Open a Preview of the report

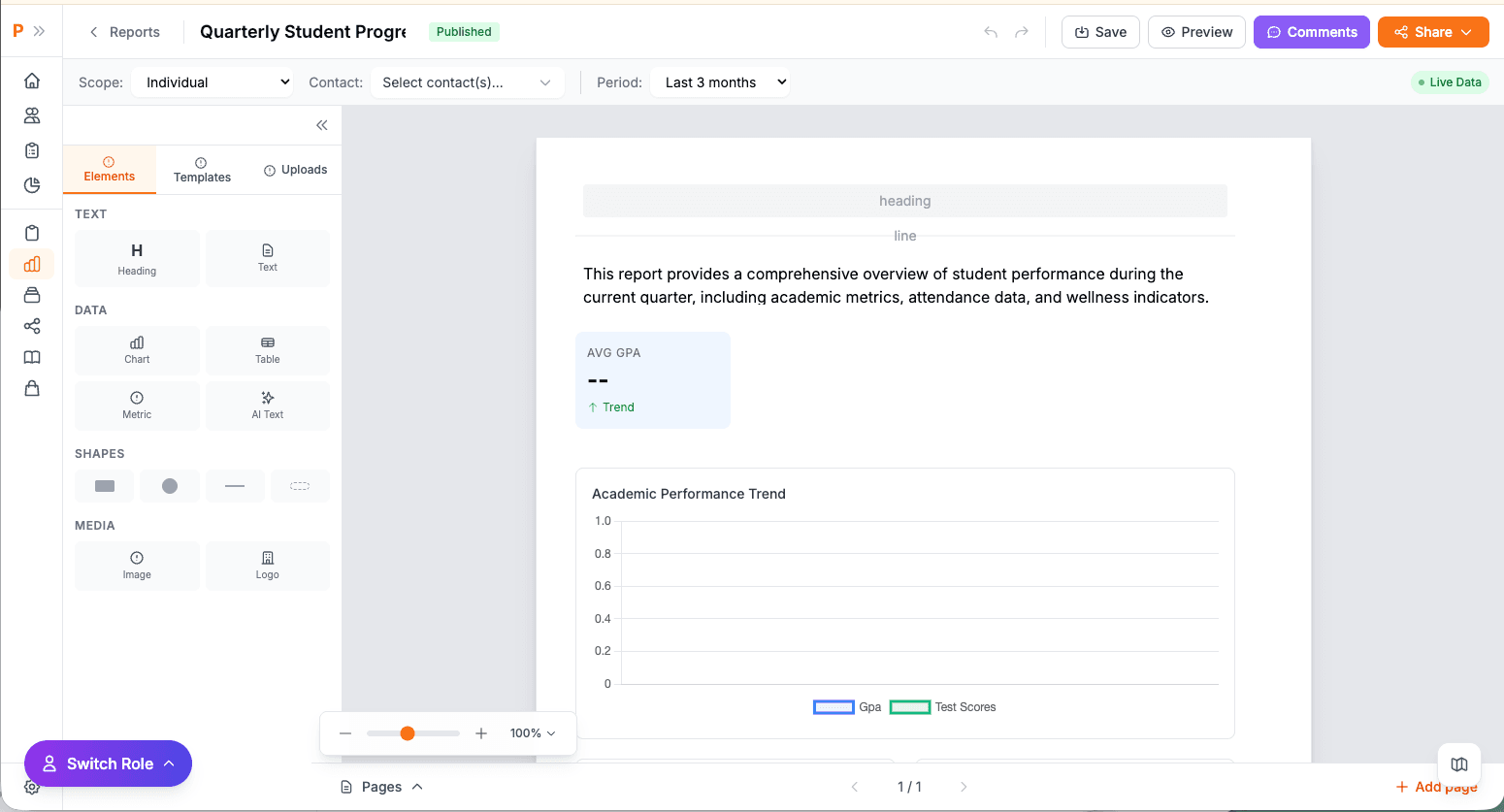pos(1196,31)
